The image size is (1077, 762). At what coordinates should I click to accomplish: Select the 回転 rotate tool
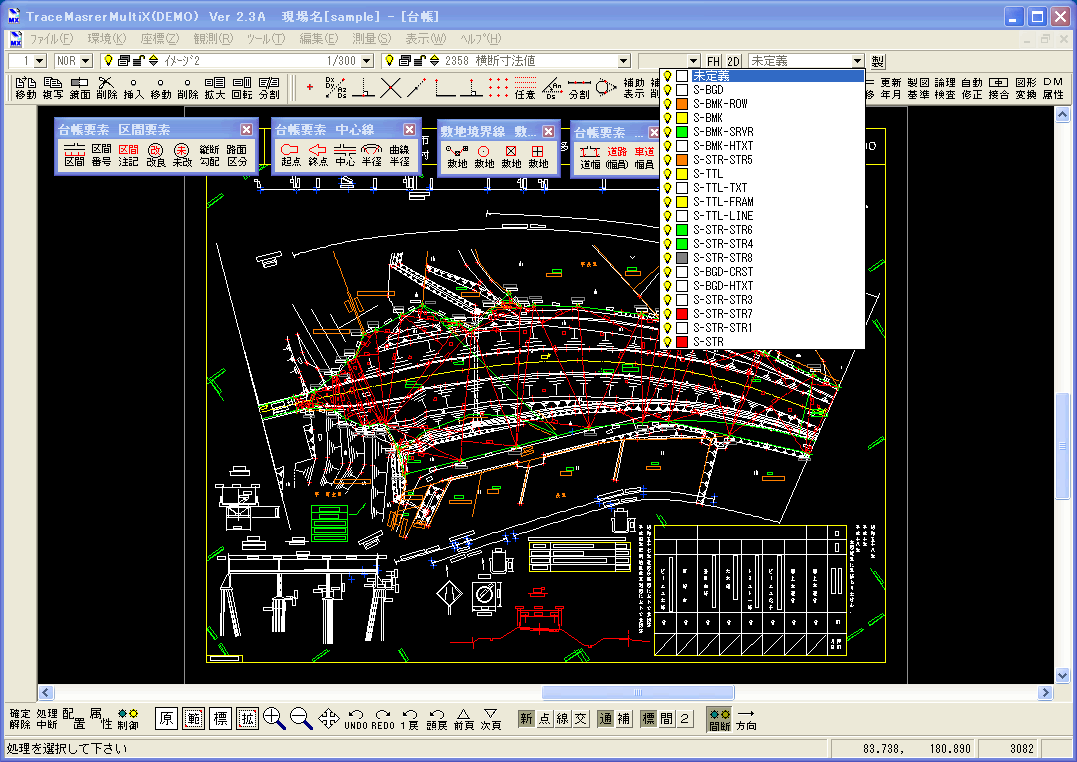point(242,88)
